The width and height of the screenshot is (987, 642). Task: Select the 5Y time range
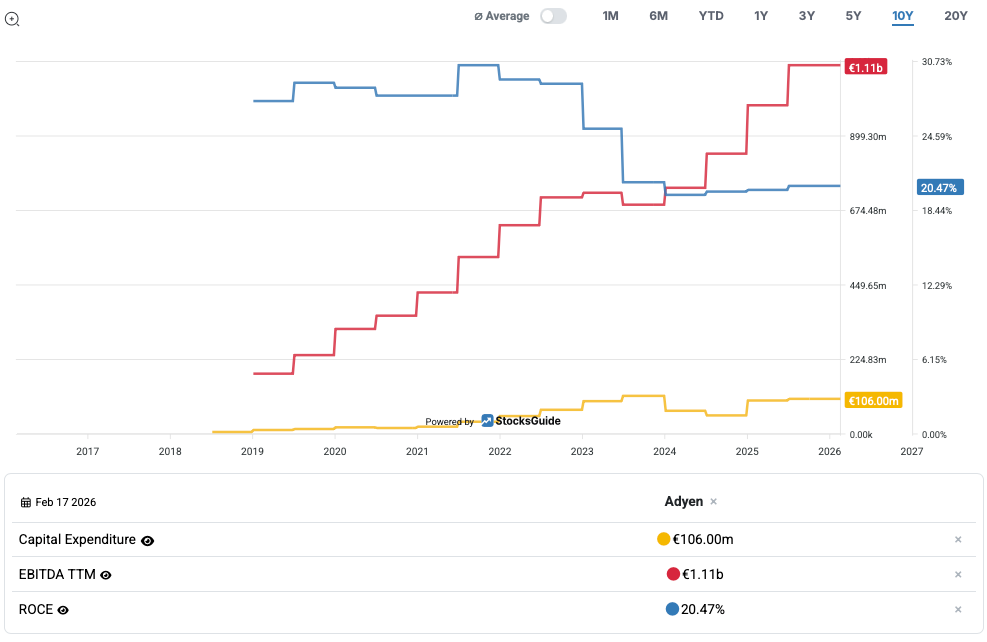coord(853,16)
